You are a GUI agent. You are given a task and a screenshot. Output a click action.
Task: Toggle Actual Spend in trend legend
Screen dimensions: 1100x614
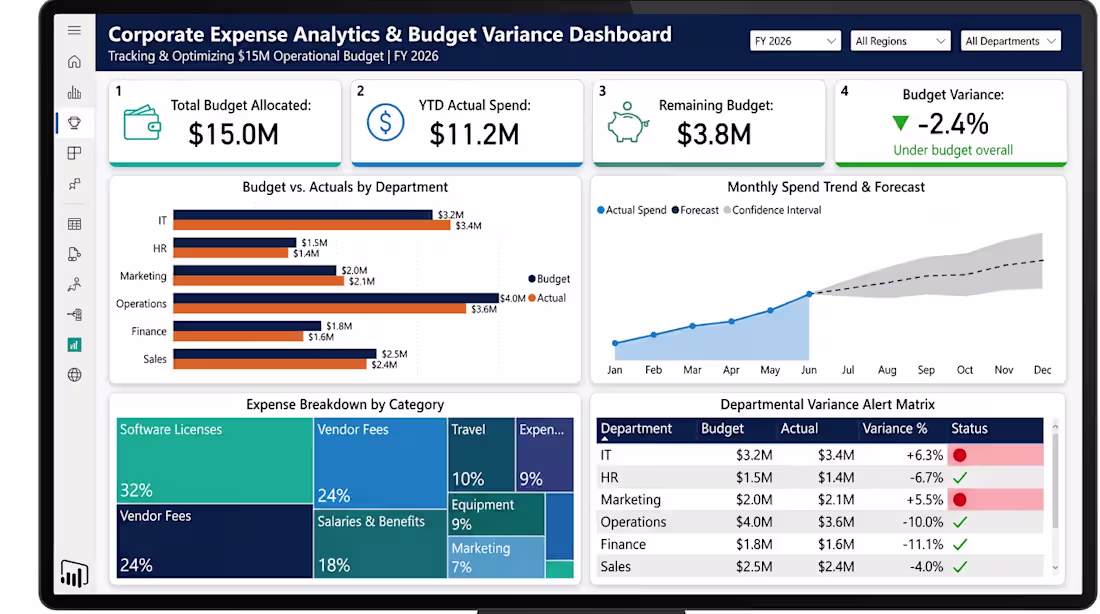click(631, 210)
